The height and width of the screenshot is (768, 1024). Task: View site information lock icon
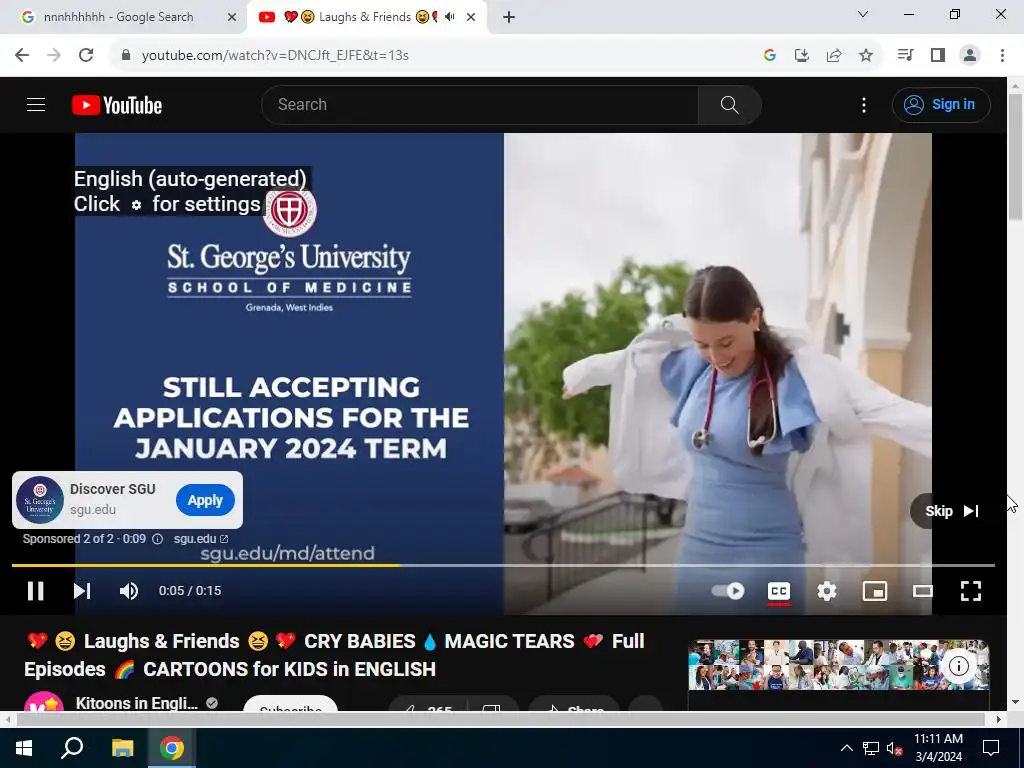click(126, 55)
